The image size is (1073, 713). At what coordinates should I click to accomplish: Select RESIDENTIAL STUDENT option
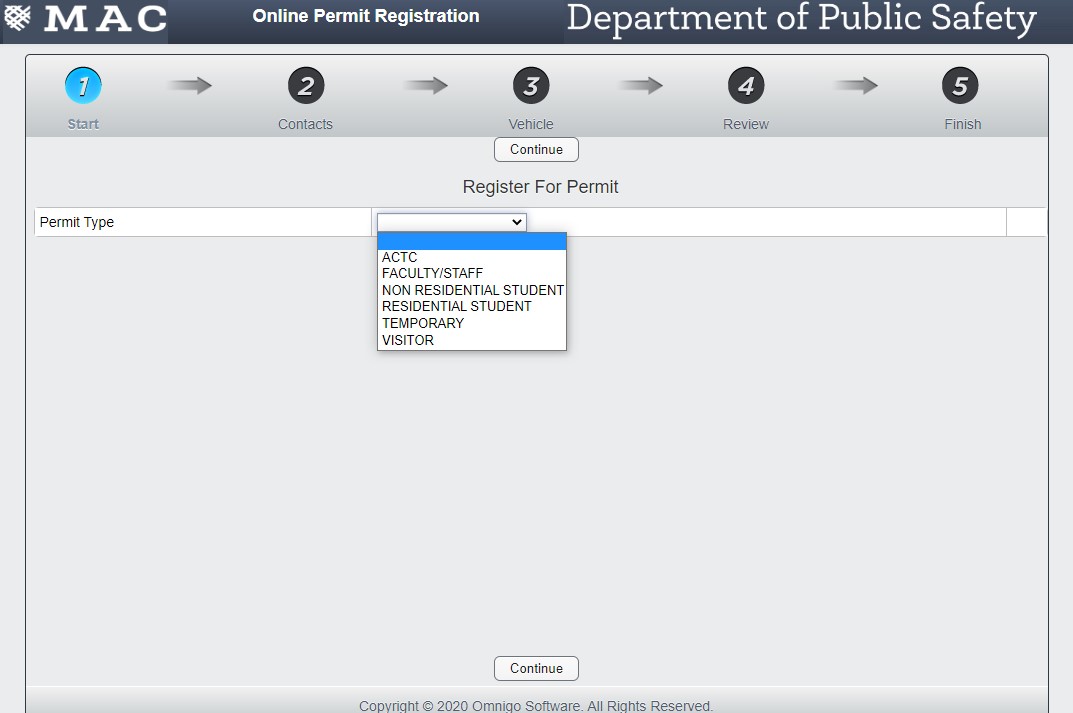(455, 306)
